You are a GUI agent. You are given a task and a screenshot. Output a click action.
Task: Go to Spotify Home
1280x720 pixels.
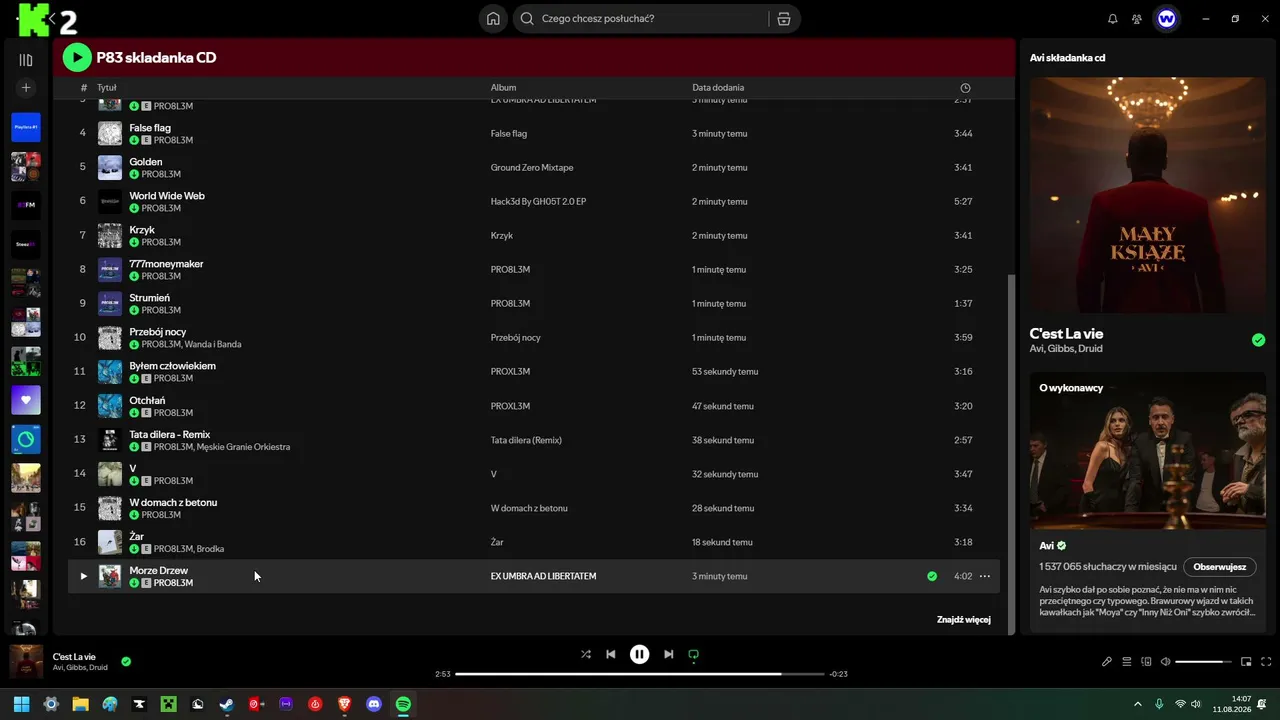point(493,19)
